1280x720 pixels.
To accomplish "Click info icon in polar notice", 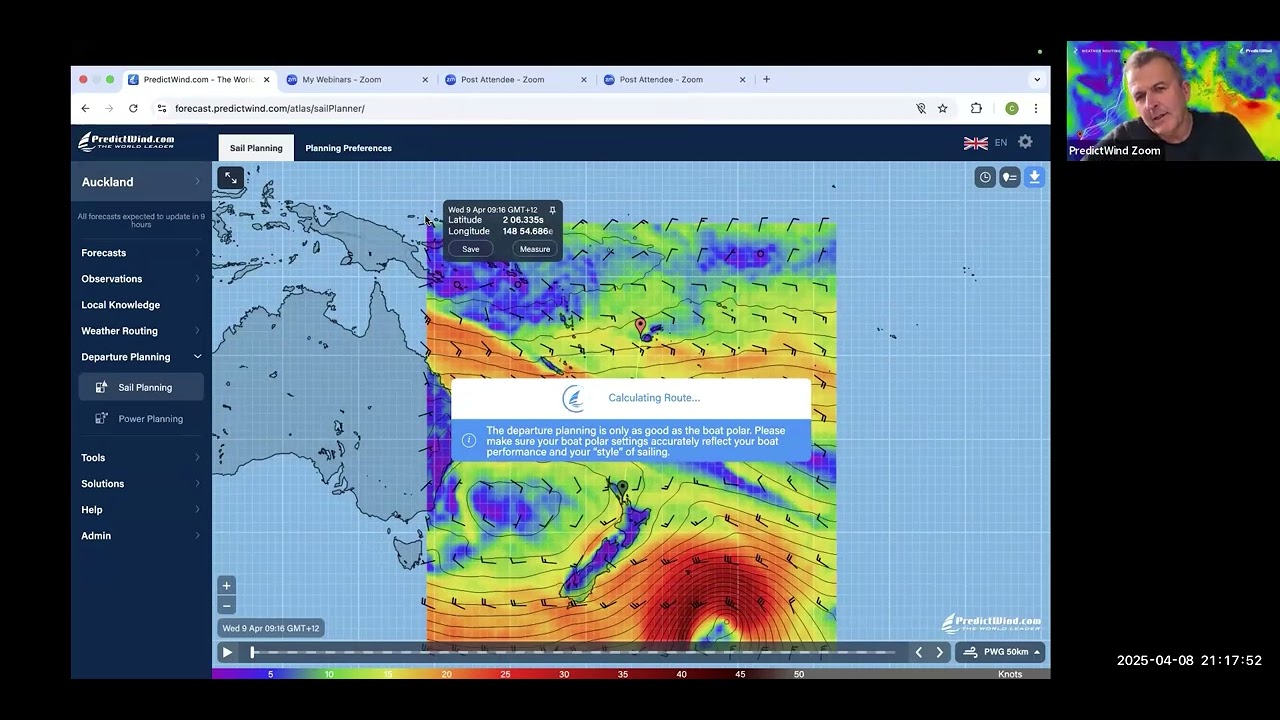I will coord(469,441).
